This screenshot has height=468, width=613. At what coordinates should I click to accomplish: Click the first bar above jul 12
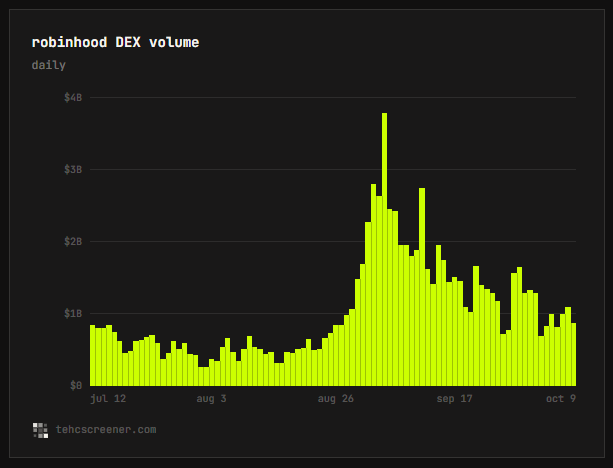click(93, 355)
